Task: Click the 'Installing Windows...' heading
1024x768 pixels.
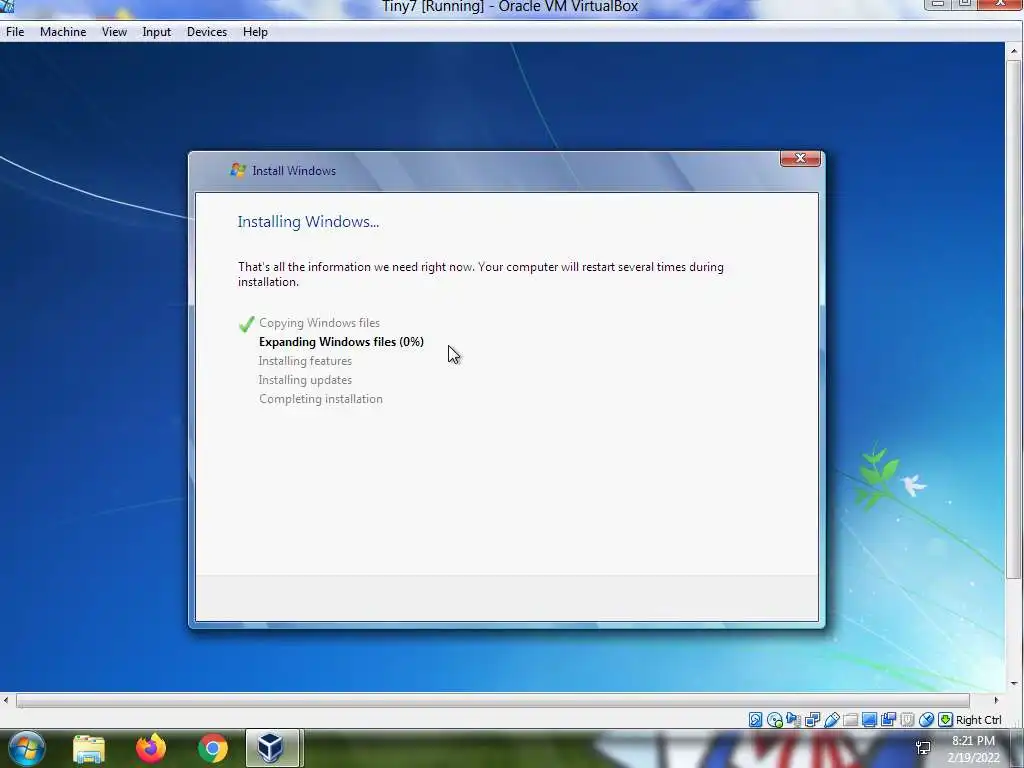Action: pyautogui.click(x=308, y=222)
